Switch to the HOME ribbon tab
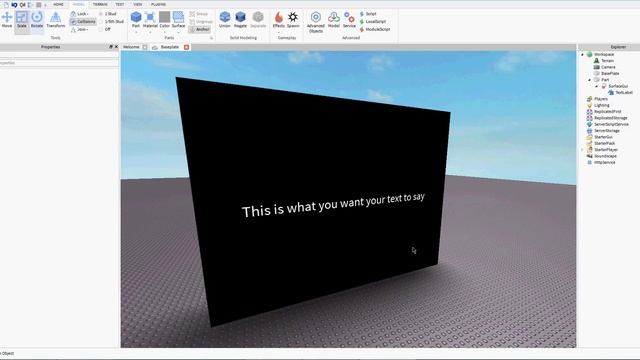Image resolution: width=640 pixels, height=360 pixels. (58, 4)
